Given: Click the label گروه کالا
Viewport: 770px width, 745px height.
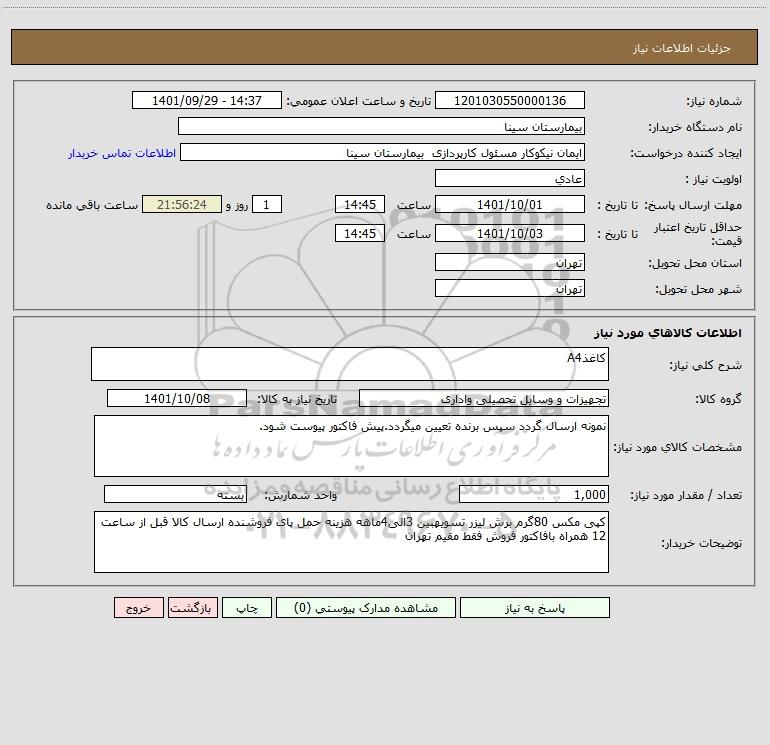Looking at the screenshot, I should point(718,400).
